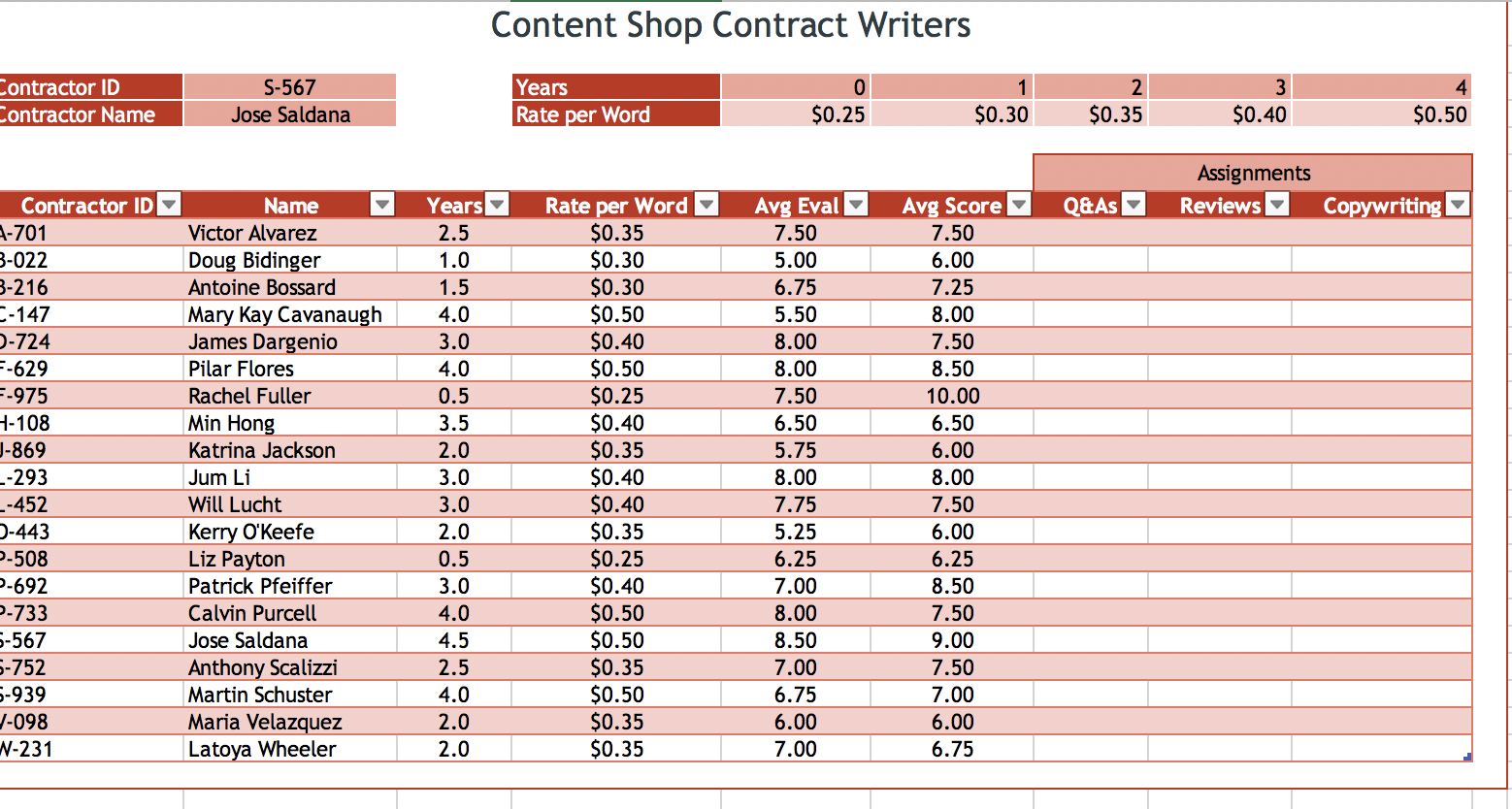Click the Contractor Name value Jose Saldana
Viewport: 1512px width, 809px height.
pos(290,113)
